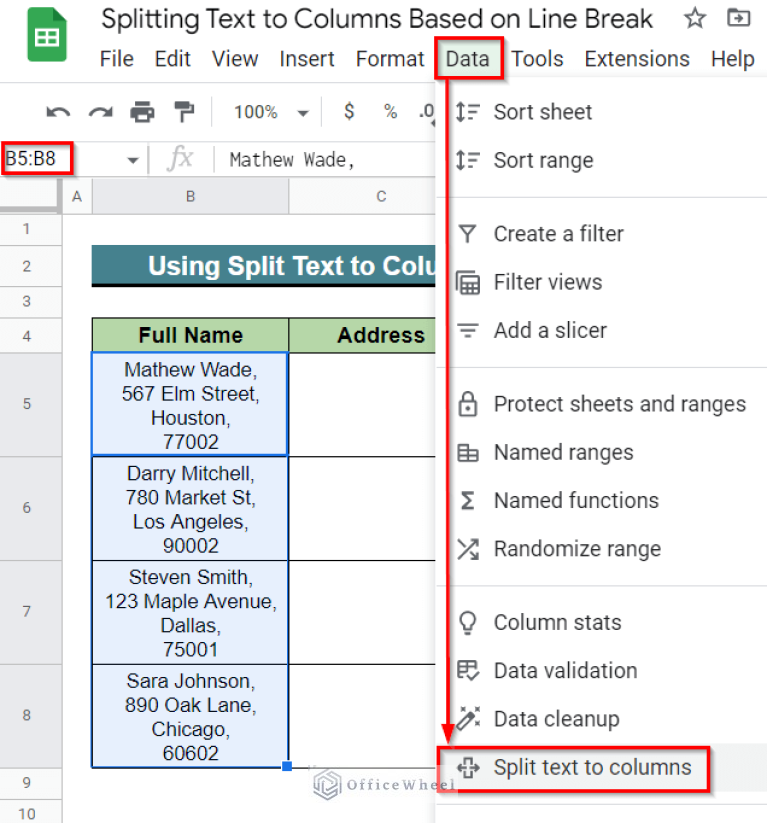Screen dimensions: 767x823
Task: Select cell with Darry Mitchell address
Action: (x=190, y=509)
